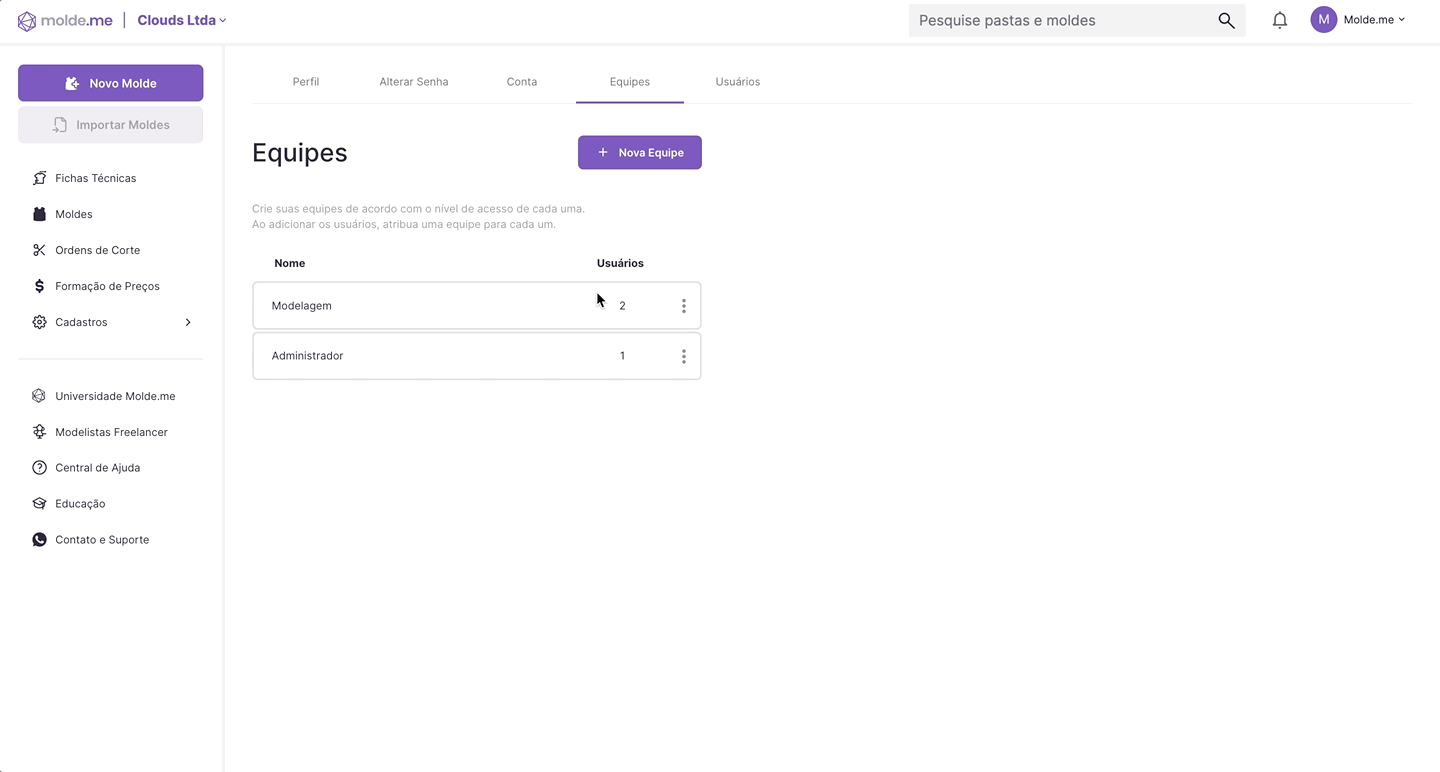1440x772 pixels.
Task: Switch to the Usuários tab
Action: pyautogui.click(x=737, y=82)
